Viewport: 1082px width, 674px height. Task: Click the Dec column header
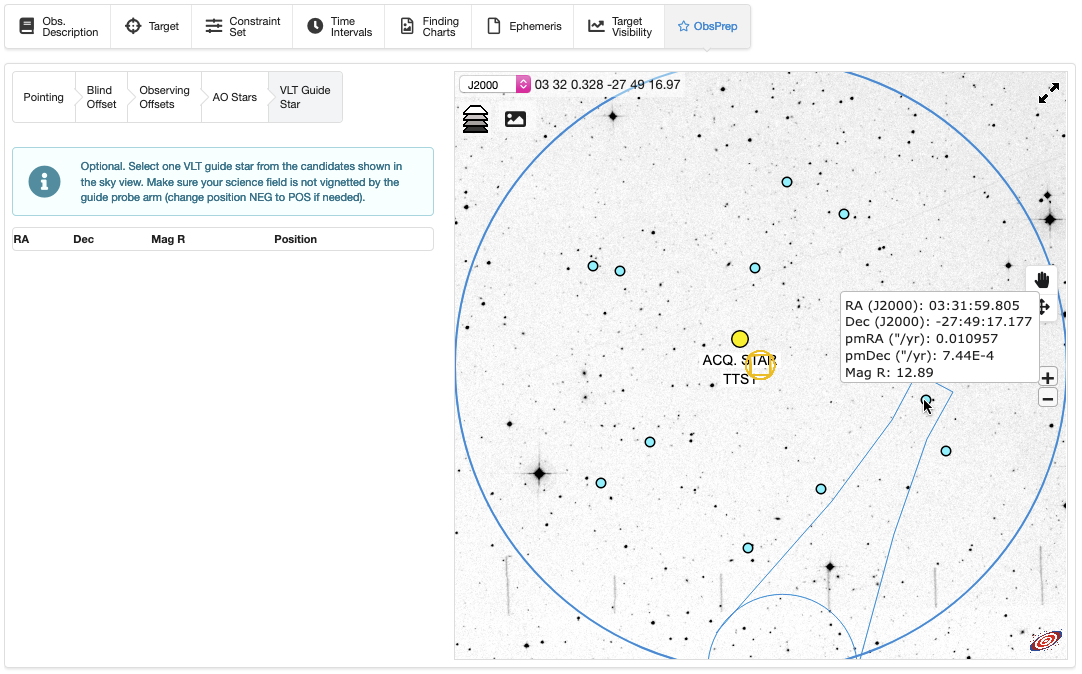[83, 239]
